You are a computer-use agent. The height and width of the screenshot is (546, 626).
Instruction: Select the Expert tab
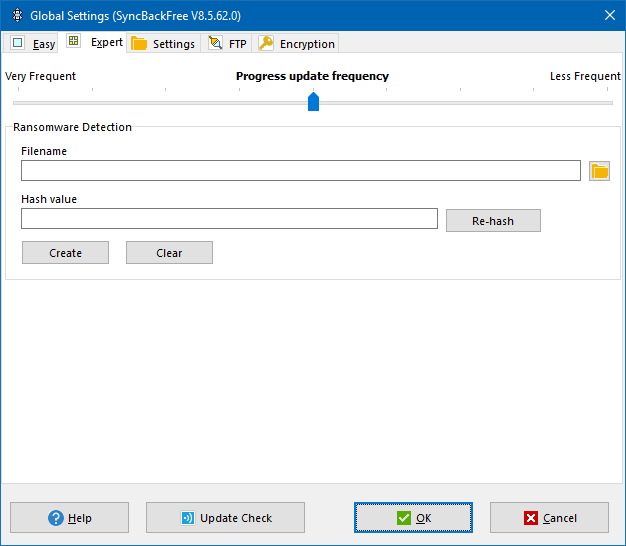tap(95, 42)
